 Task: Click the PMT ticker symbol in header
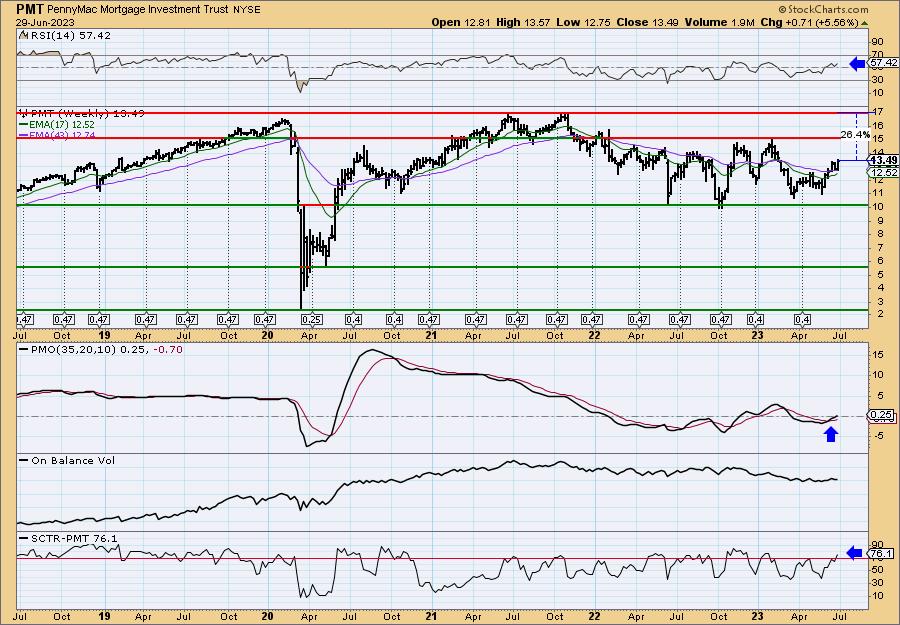tap(29, 9)
